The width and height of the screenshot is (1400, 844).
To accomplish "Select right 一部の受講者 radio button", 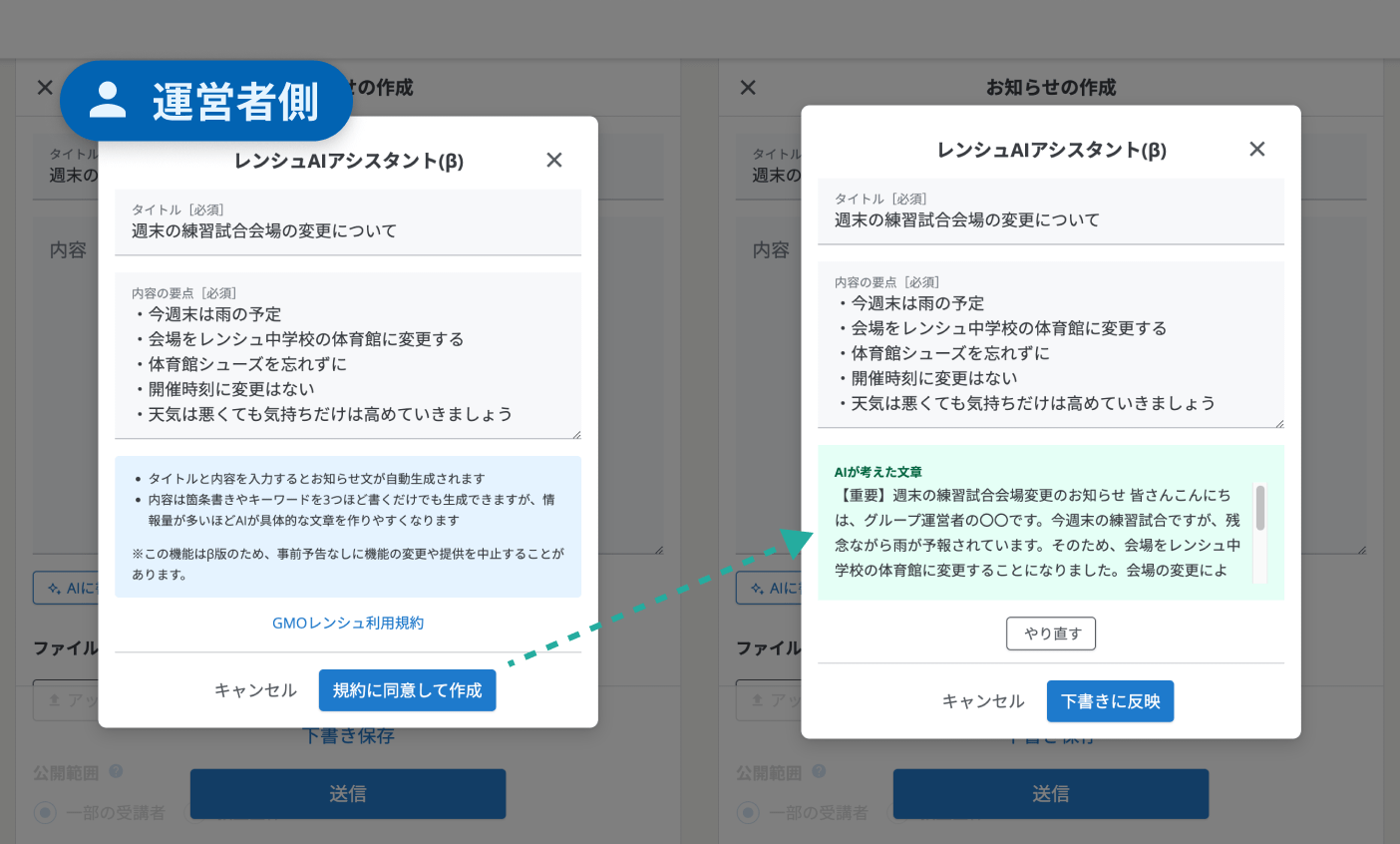I will pos(748,812).
